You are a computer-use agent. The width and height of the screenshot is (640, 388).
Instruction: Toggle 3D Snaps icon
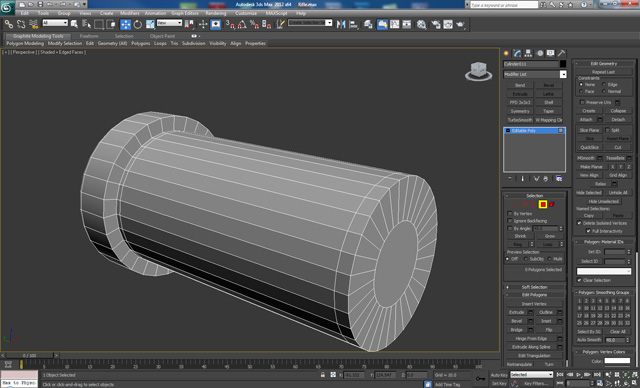click(x=230, y=24)
